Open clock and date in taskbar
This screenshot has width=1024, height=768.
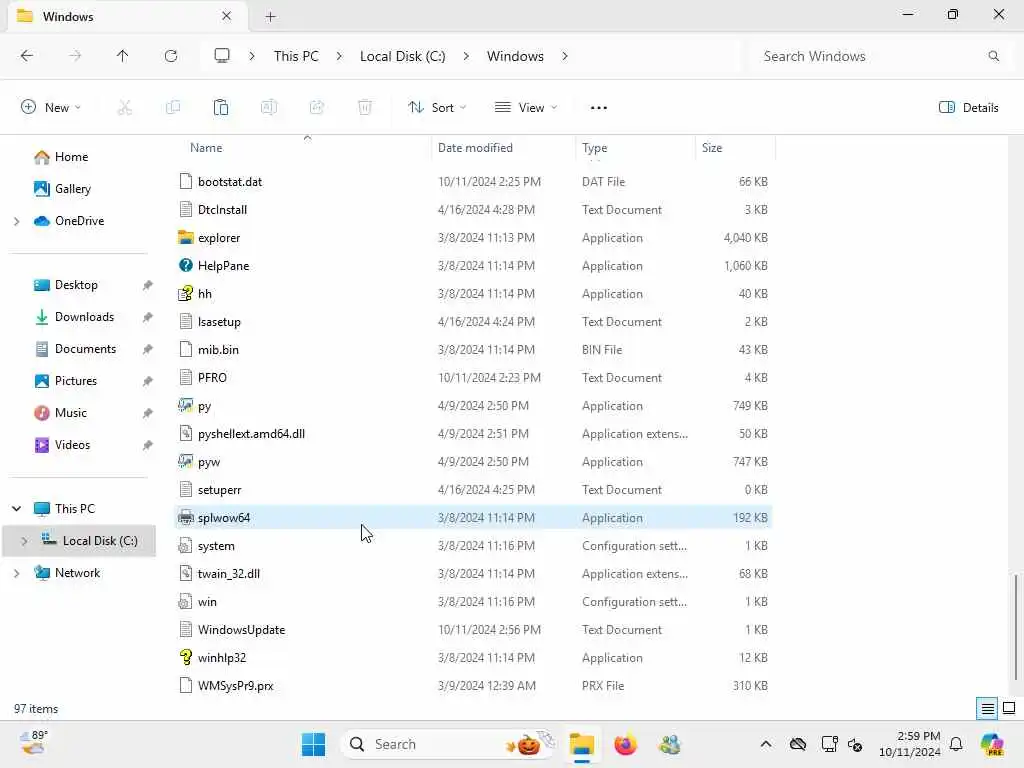pos(909,744)
